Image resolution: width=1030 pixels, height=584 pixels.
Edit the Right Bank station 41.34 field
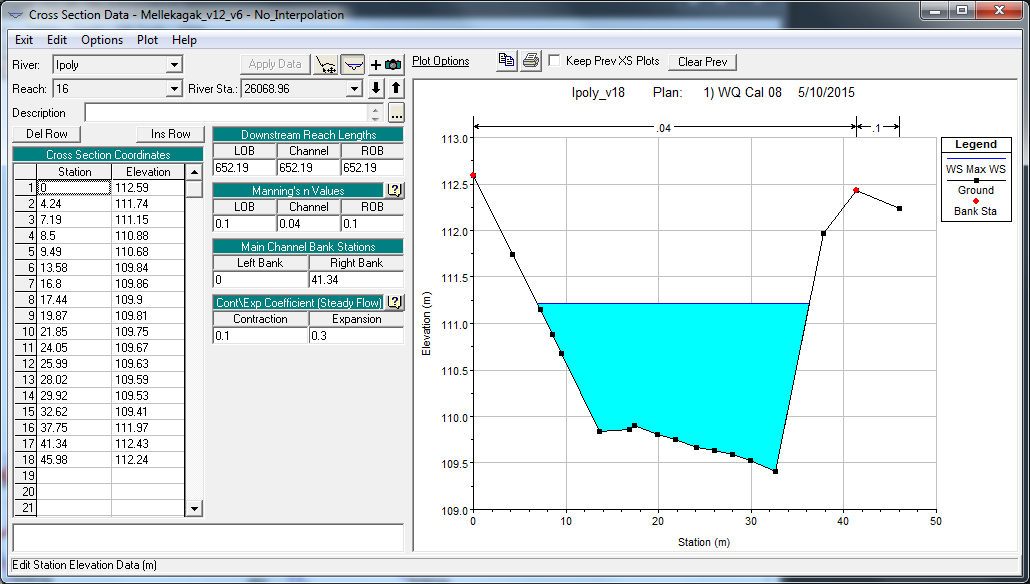point(356,280)
